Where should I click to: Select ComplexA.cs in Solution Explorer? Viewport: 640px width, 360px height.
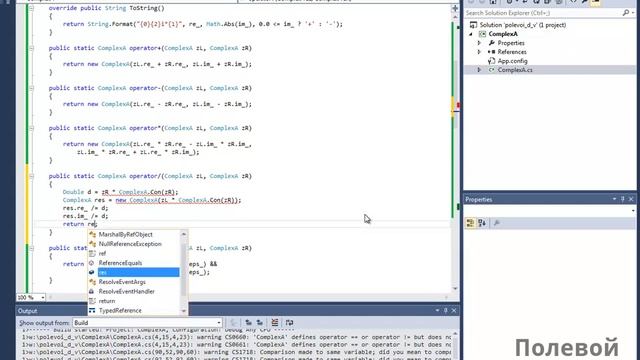(x=515, y=70)
